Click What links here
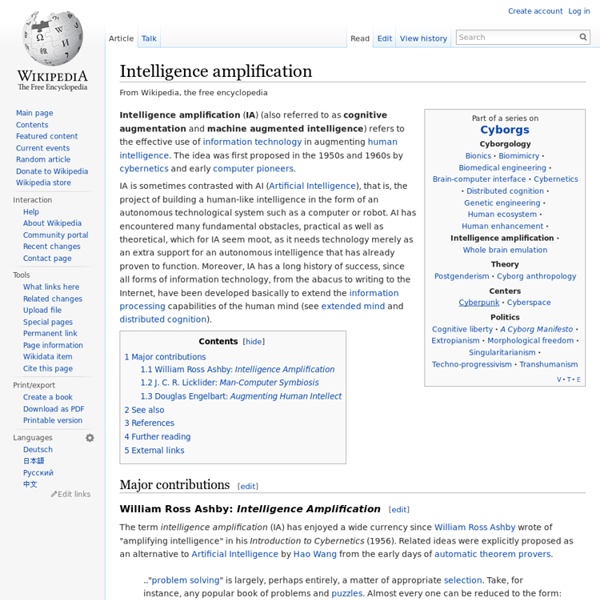This screenshot has width=600, height=600. pos(51,287)
